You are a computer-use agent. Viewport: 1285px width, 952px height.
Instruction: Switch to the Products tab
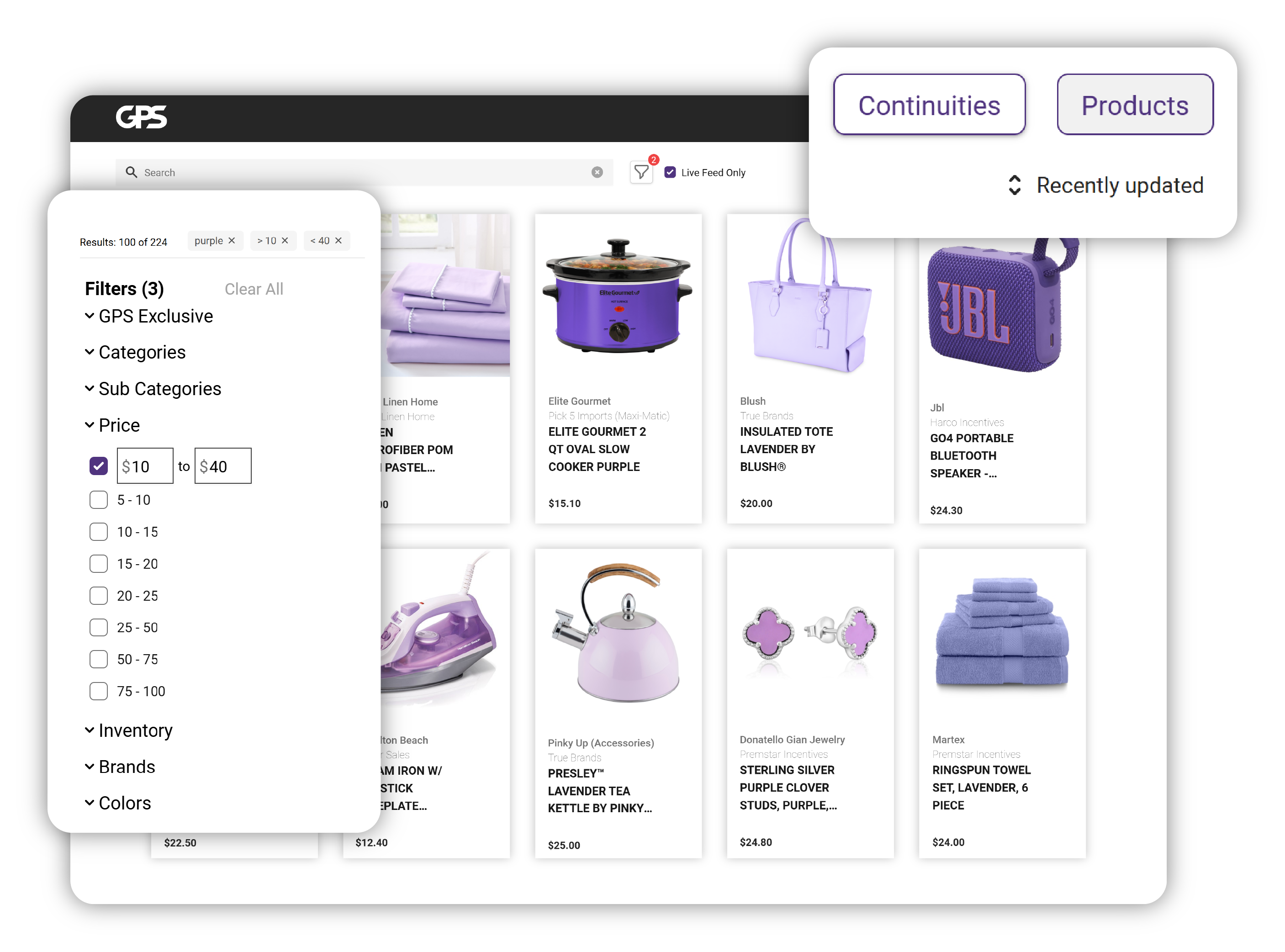[x=1135, y=105]
